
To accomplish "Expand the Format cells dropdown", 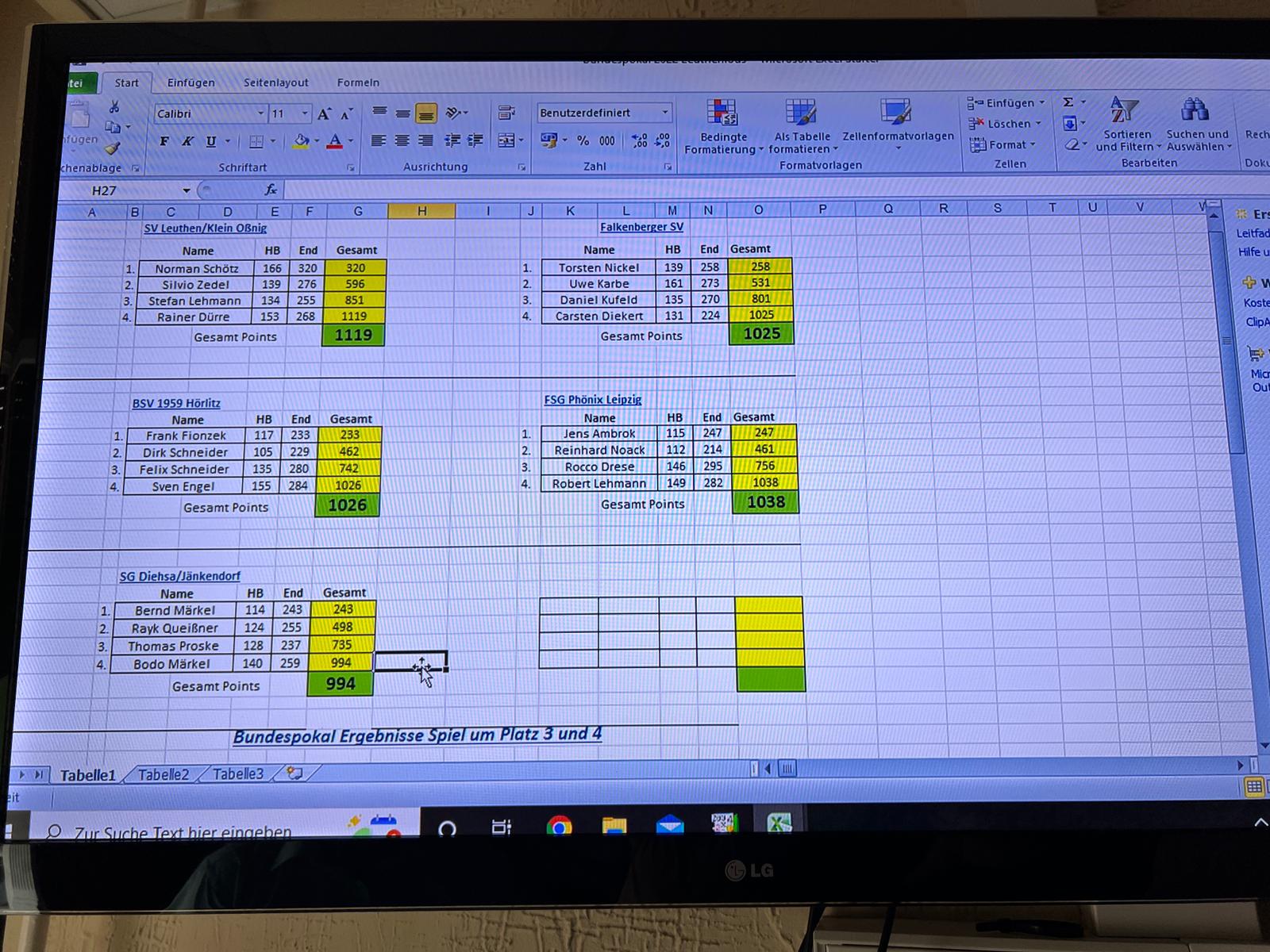I will coord(1033,144).
